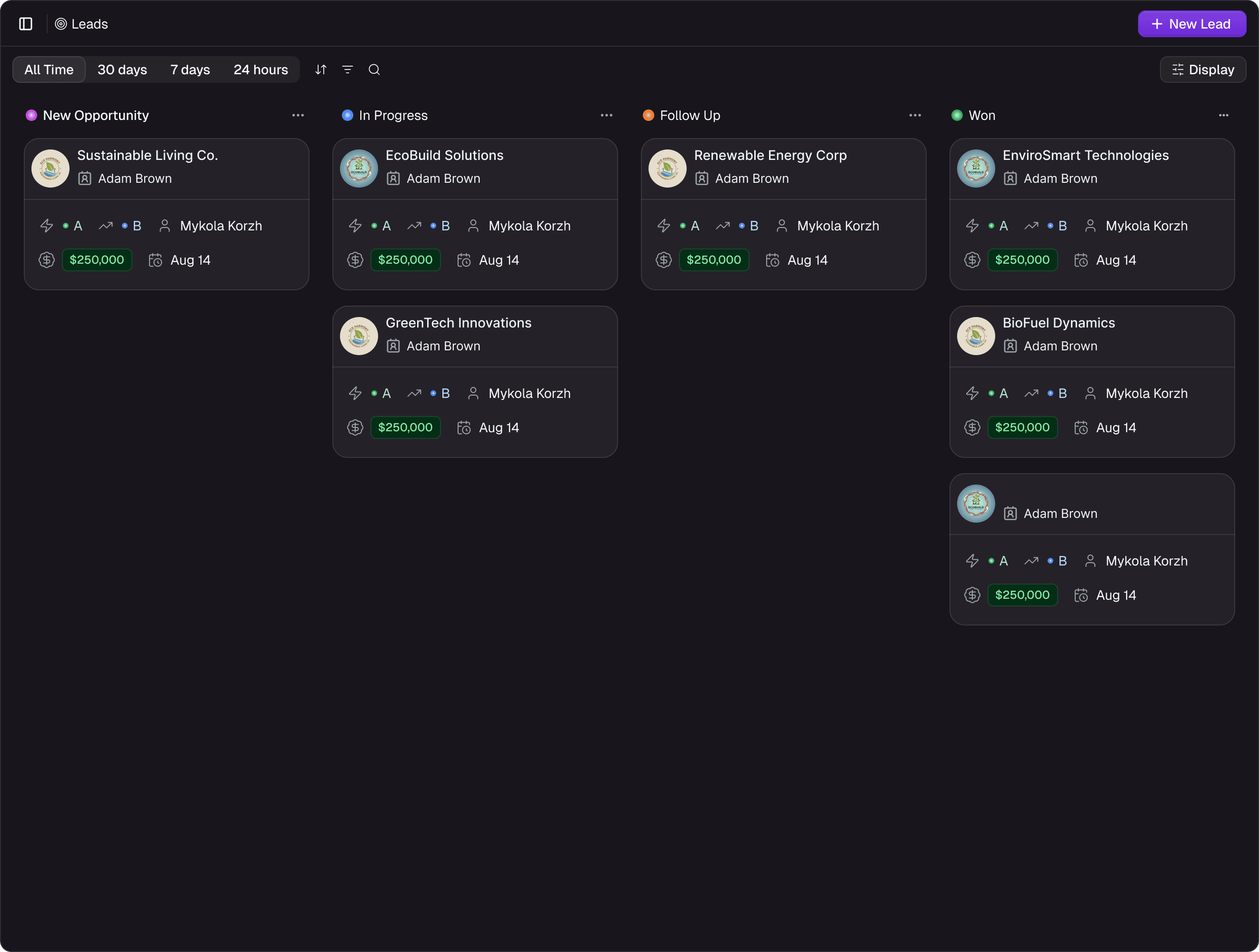Click the GreenTech Innovations logo thumbnail
This screenshot has width=1259, height=952.
359,336
